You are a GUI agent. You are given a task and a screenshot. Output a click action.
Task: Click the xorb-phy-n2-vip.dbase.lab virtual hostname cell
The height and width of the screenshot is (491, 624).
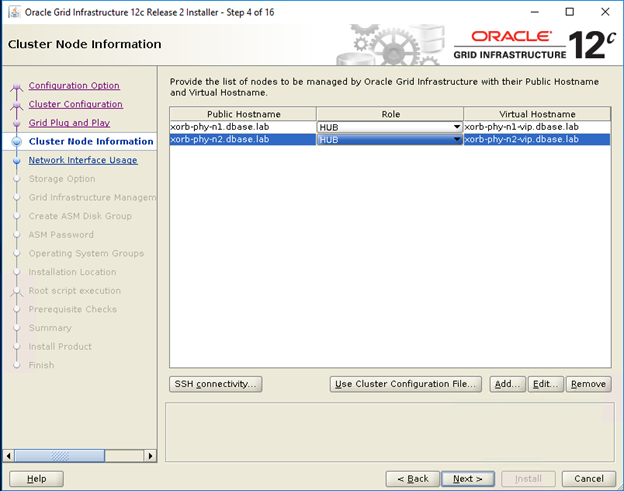pyautogui.click(x=537, y=139)
